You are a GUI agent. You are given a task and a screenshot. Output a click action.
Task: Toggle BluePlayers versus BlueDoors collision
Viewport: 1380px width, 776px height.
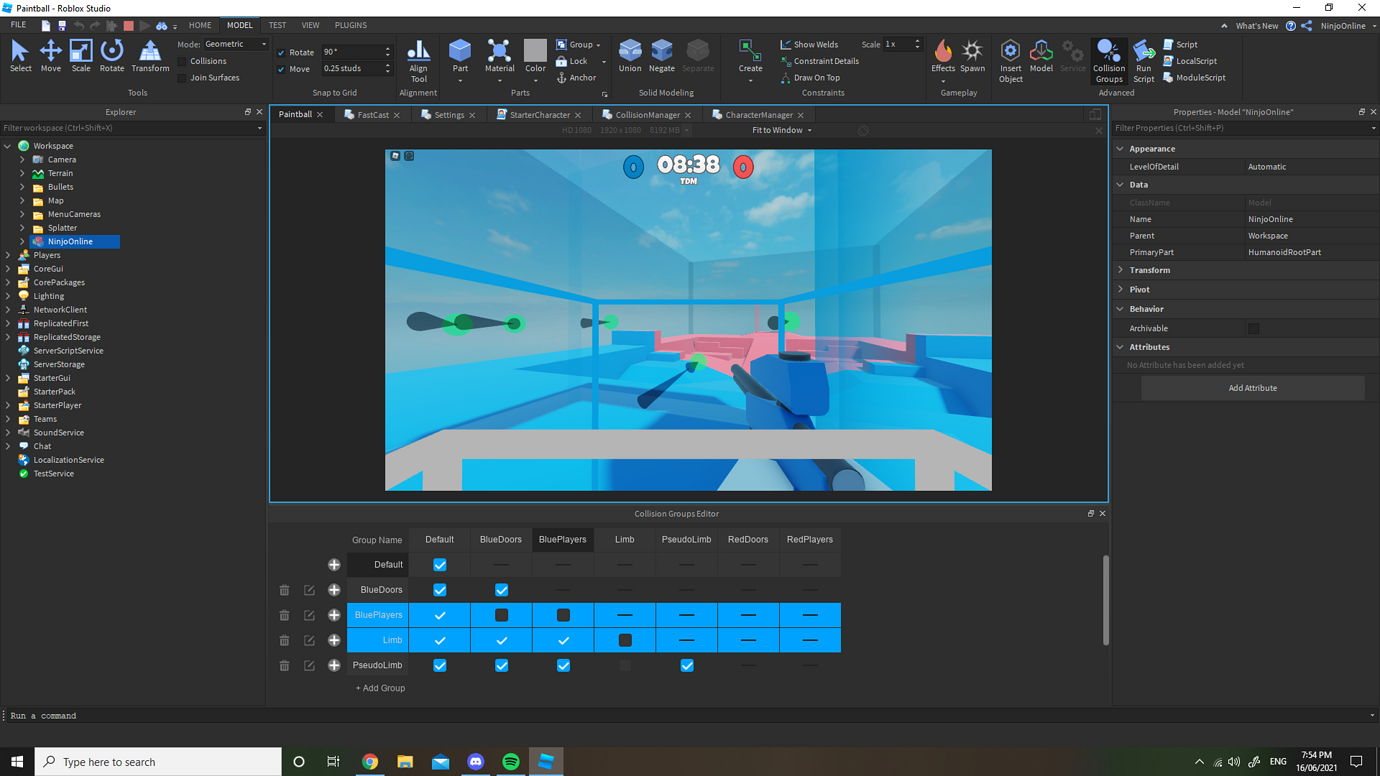(x=502, y=615)
